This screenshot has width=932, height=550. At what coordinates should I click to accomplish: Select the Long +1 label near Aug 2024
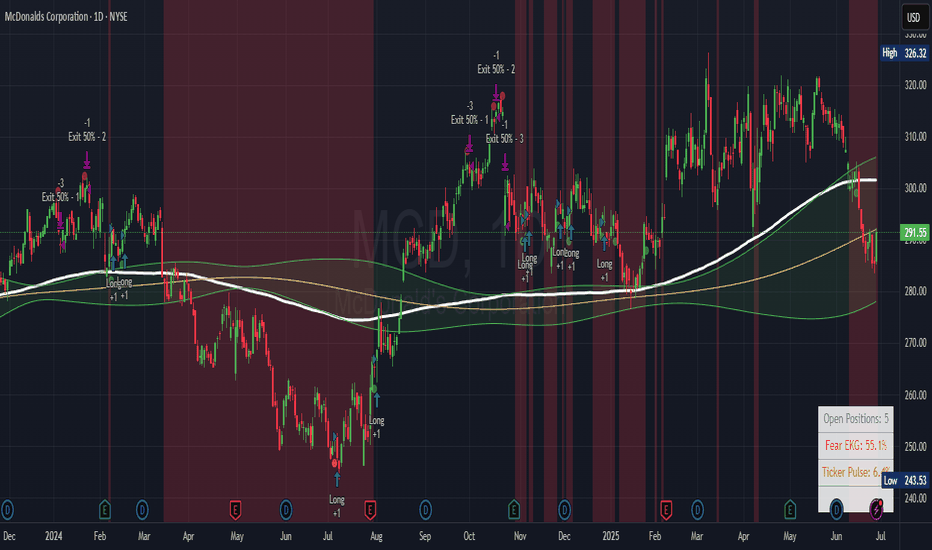[376, 427]
